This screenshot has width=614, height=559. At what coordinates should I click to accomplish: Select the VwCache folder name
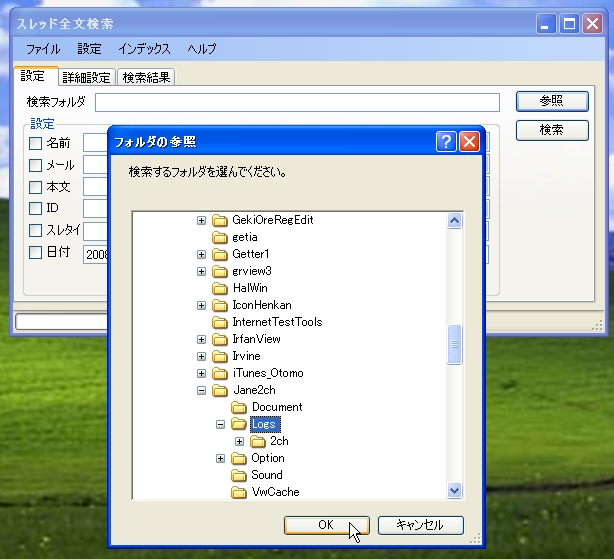point(275,492)
